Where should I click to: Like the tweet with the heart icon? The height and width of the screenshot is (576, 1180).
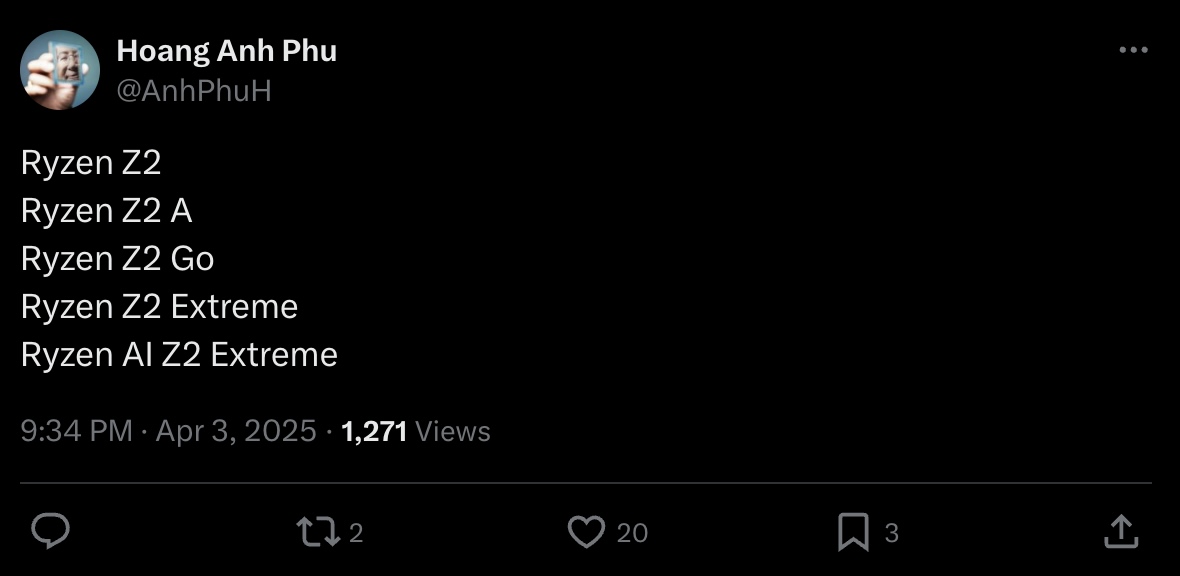coord(586,532)
